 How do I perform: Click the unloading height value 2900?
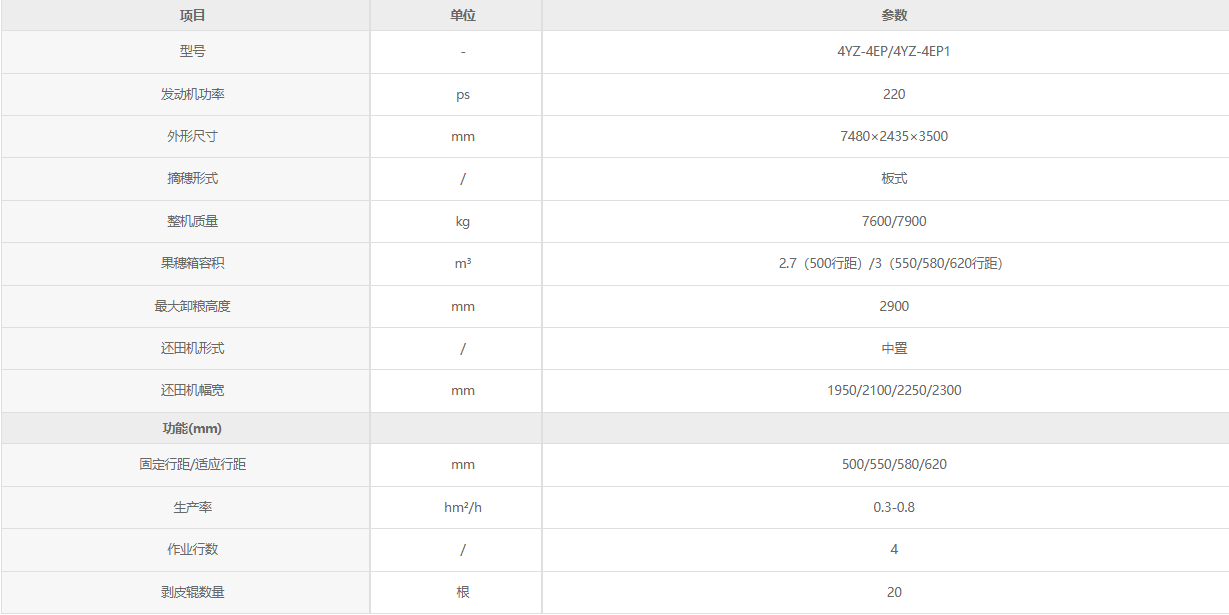[894, 306]
